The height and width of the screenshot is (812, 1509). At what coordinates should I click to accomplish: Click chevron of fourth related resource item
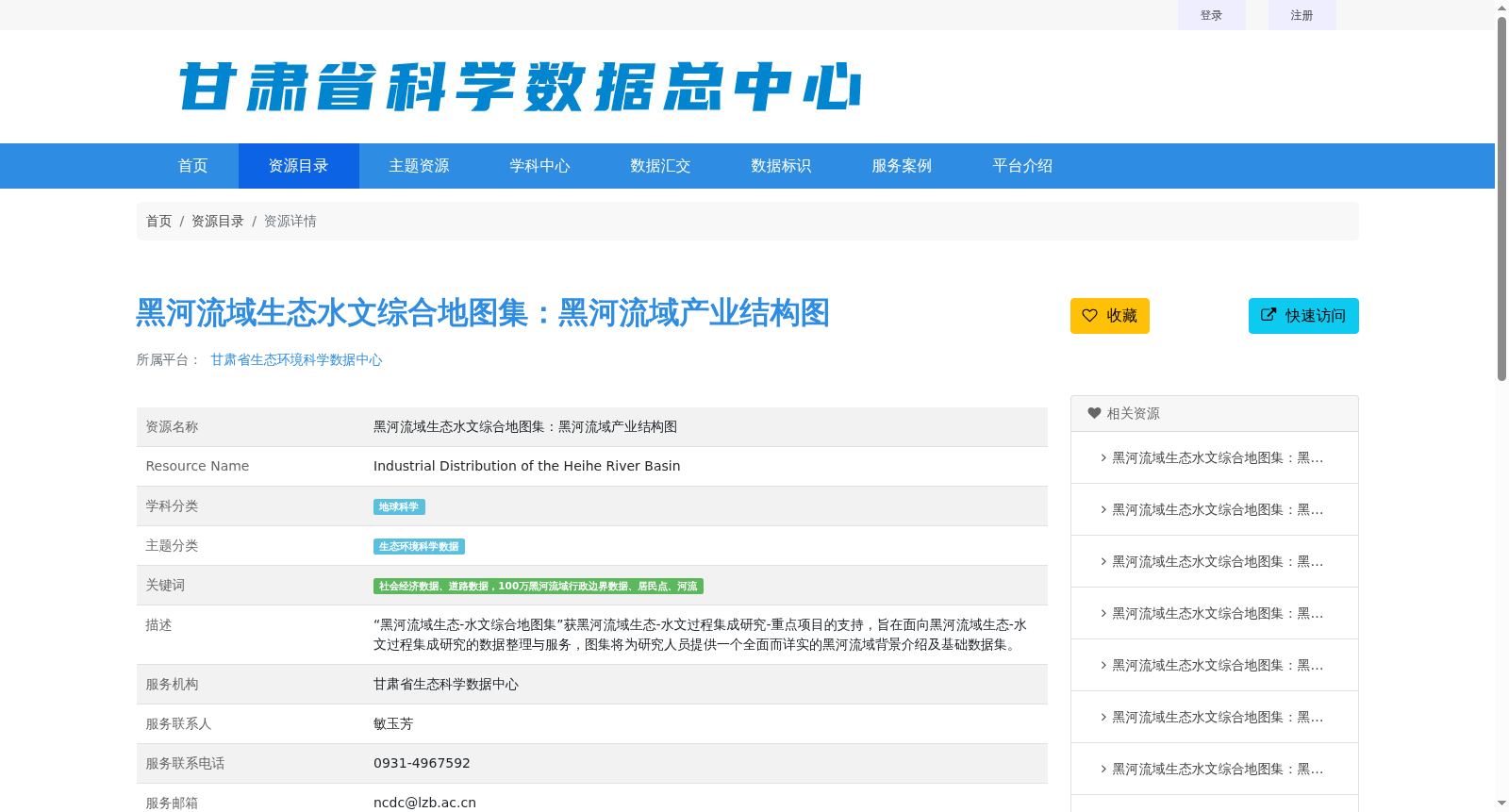[x=1103, y=613]
